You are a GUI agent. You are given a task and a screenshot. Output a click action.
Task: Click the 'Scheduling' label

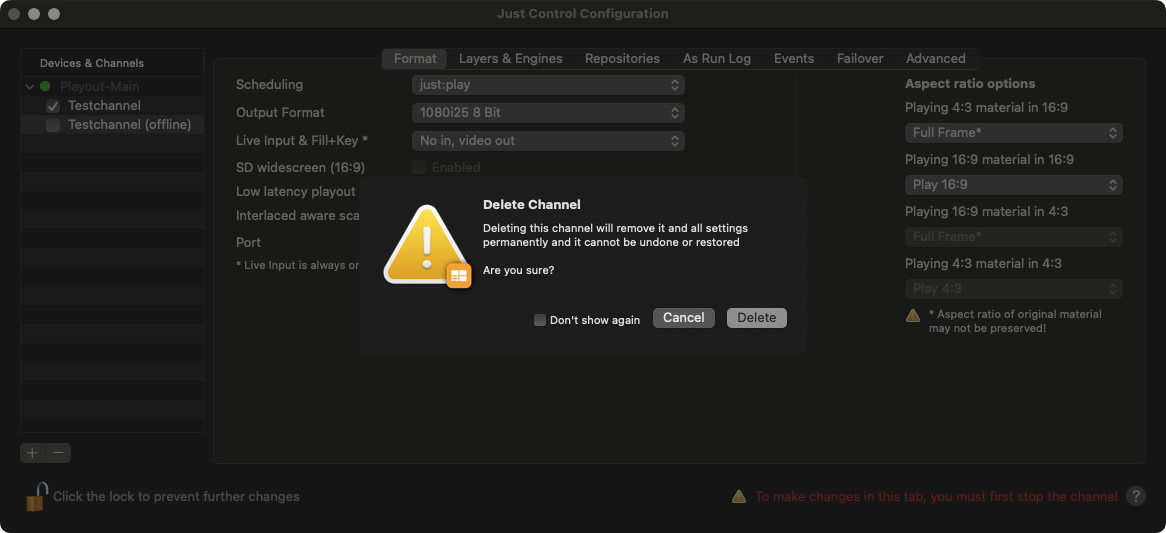pos(269,85)
